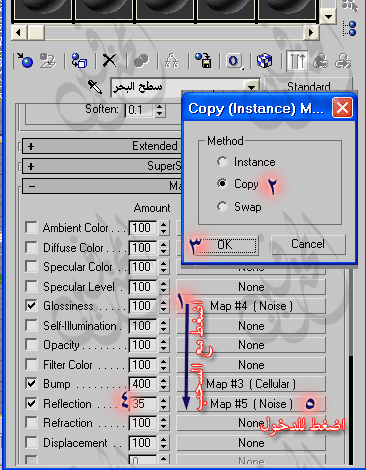Click the Reset Map/Material X icon
Screen dimensions: 366x470
[x=109, y=61]
